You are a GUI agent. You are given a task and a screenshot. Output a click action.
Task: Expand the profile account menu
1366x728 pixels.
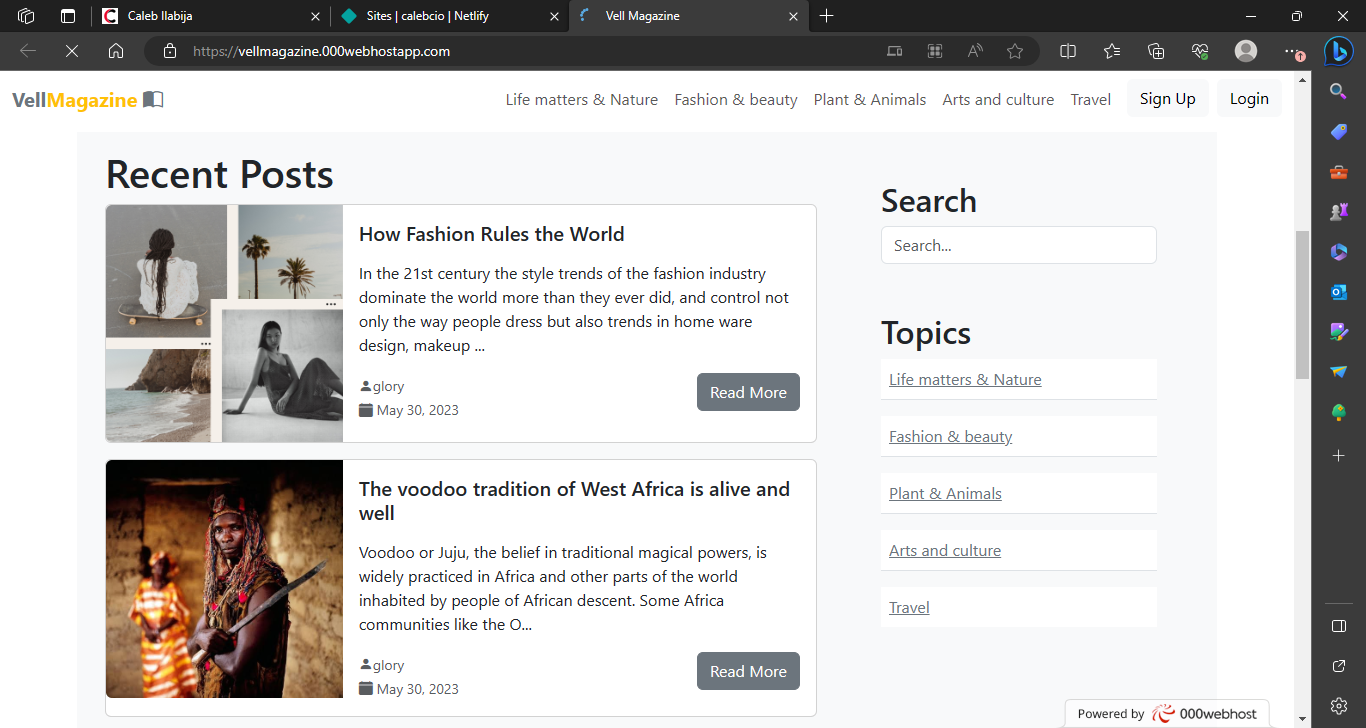[x=1246, y=51]
